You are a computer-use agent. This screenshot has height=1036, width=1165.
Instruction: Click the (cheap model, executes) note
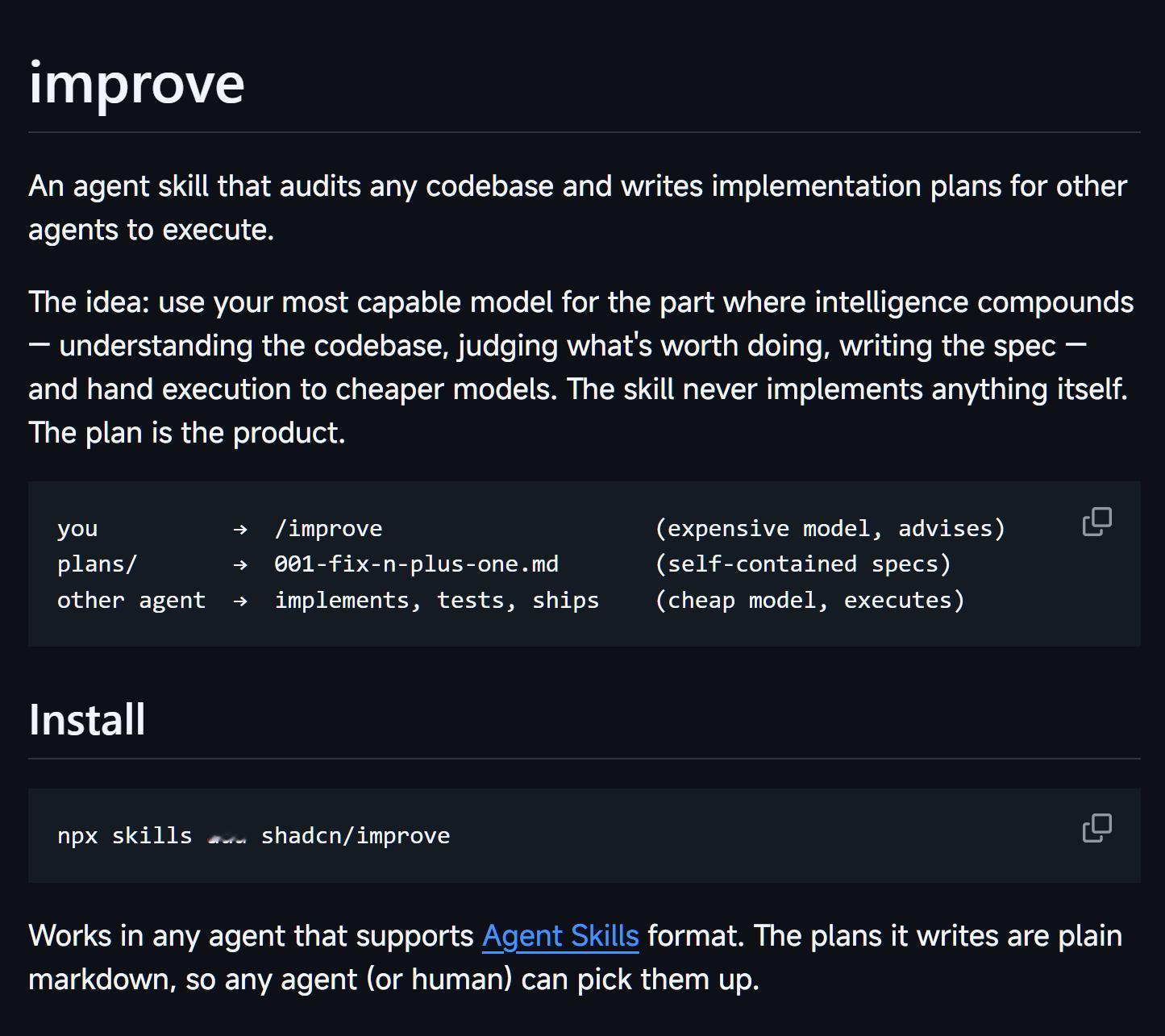pyautogui.click(x=809, y=600)
